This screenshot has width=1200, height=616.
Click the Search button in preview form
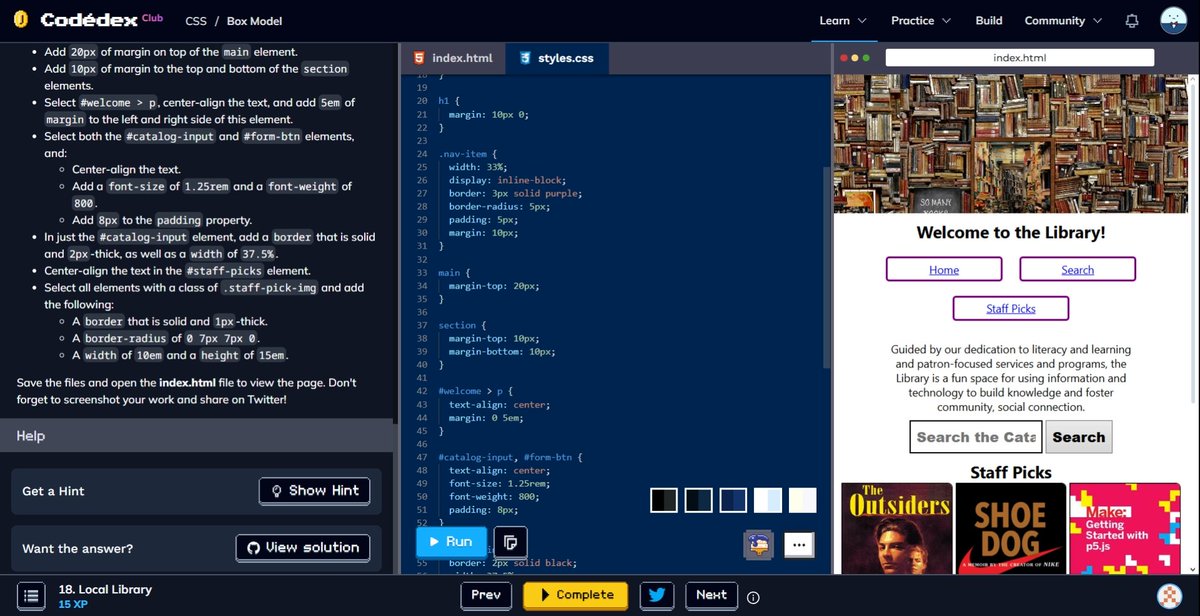[x=1079, y=437]
